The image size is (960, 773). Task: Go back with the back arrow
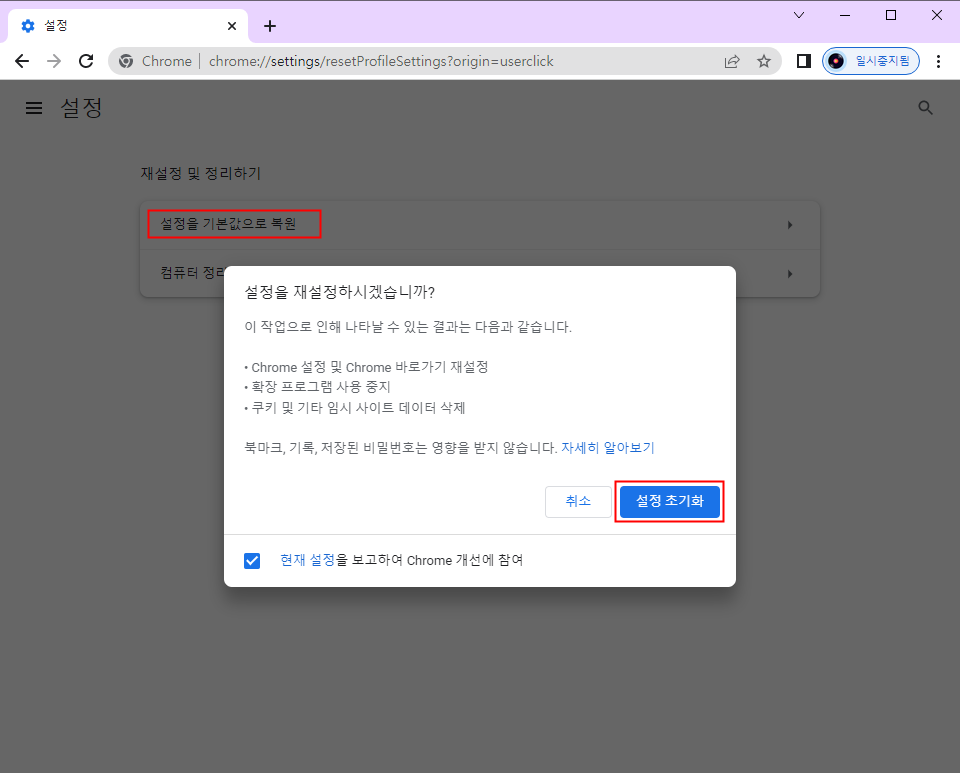[x=22, y=61]
